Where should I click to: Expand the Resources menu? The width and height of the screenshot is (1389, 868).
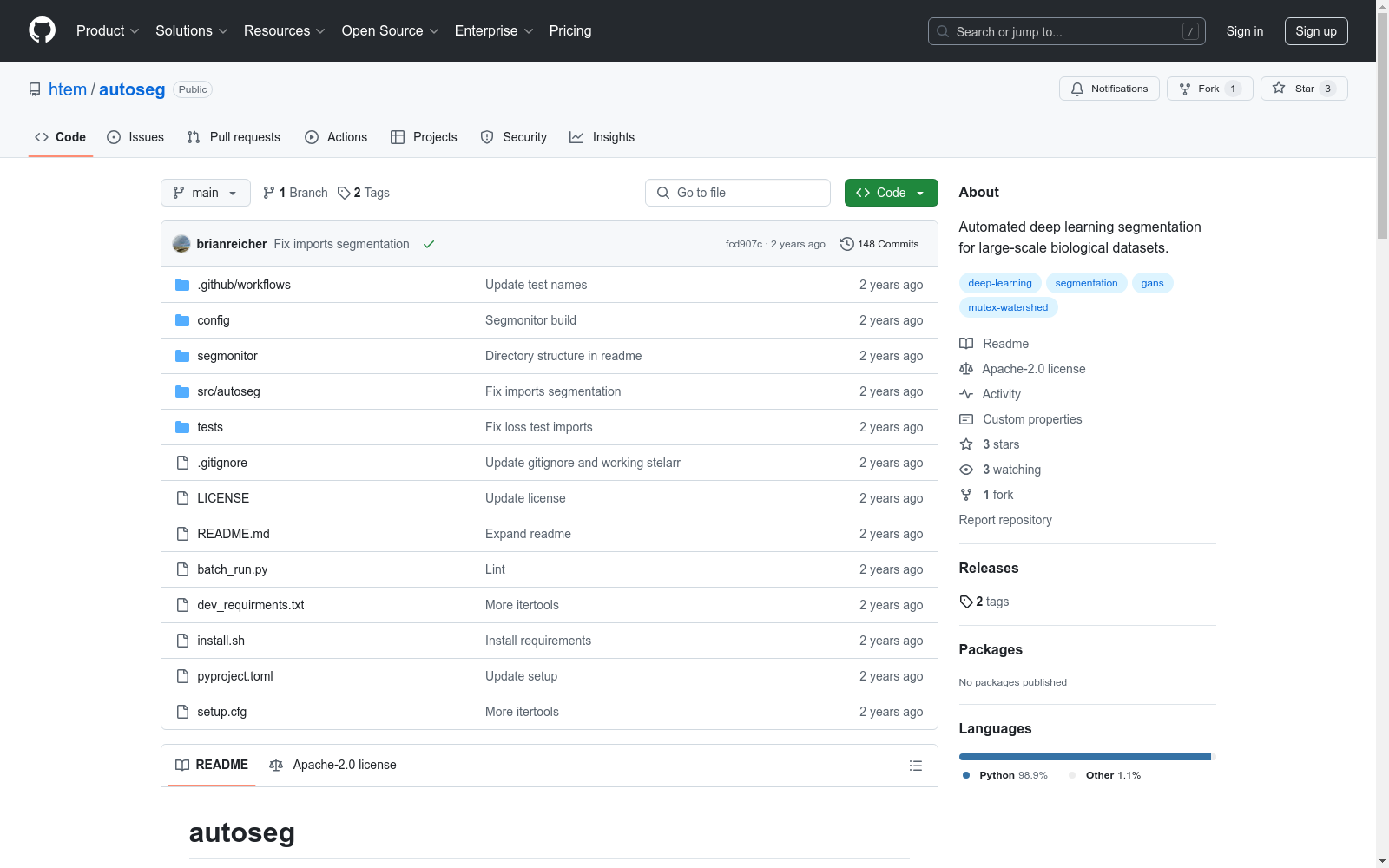285,31
